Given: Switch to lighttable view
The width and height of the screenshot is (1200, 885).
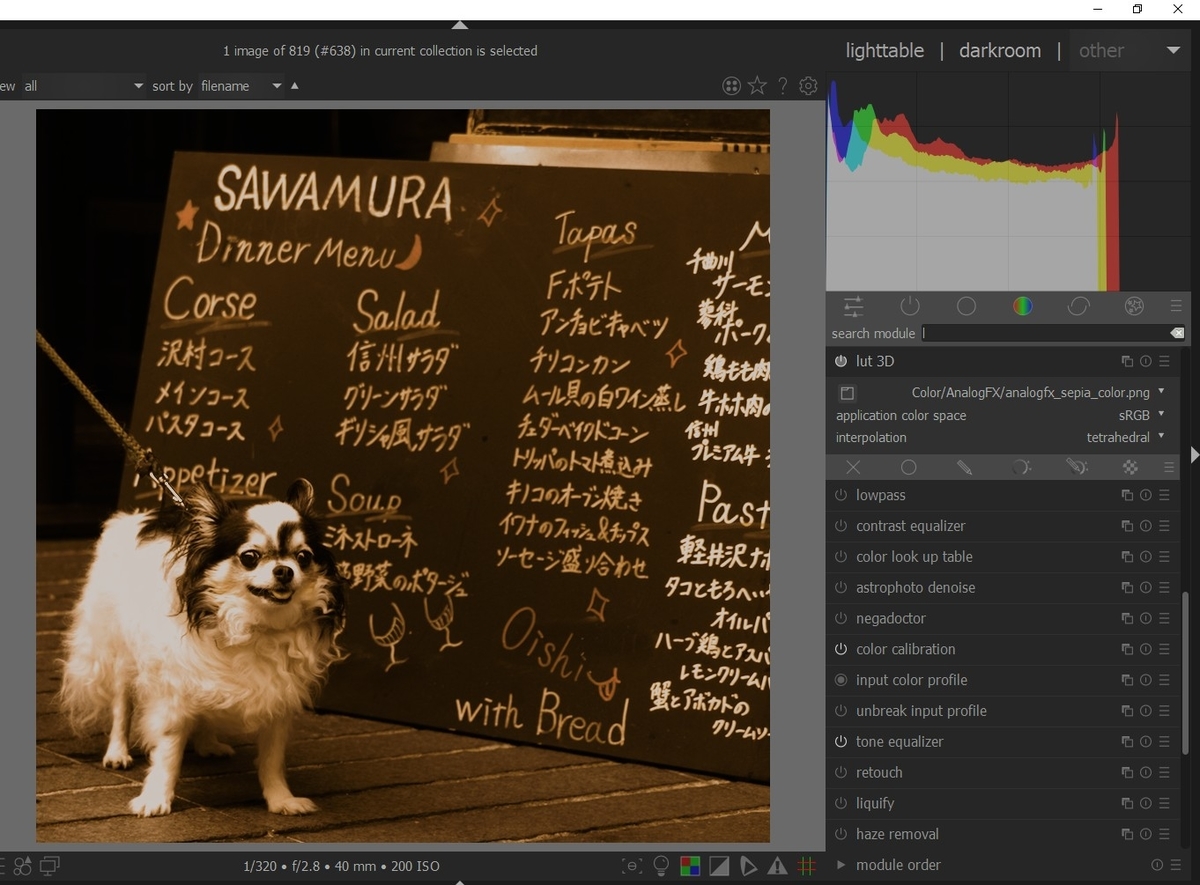Looking at the screenshot, I should tap(885, 51).
